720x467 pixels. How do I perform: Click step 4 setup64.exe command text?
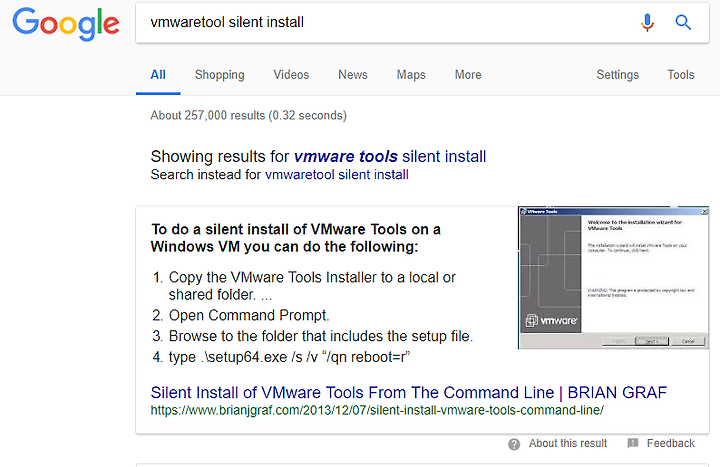point(289,357)
